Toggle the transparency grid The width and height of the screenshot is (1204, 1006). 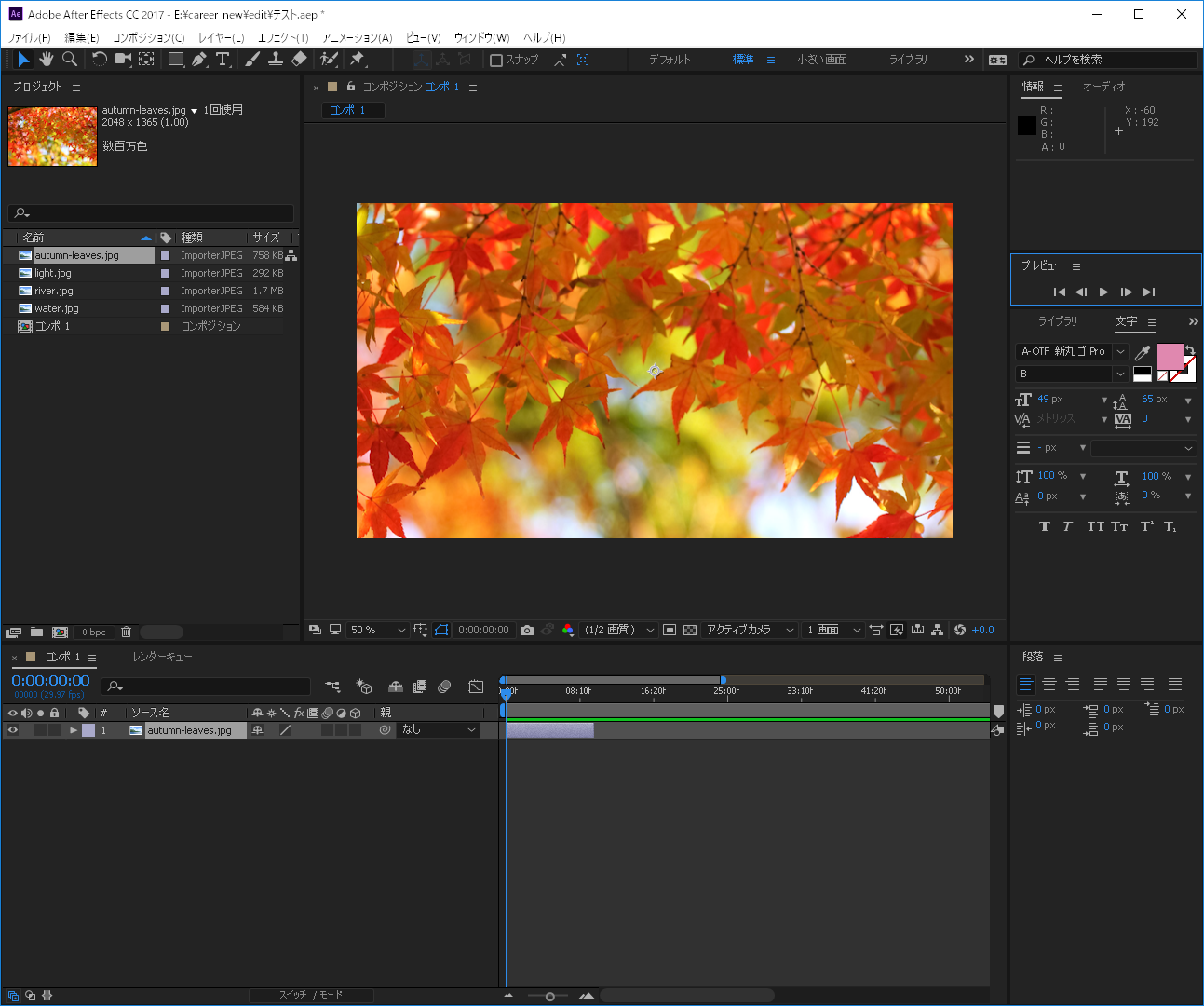tap(690, 631)
